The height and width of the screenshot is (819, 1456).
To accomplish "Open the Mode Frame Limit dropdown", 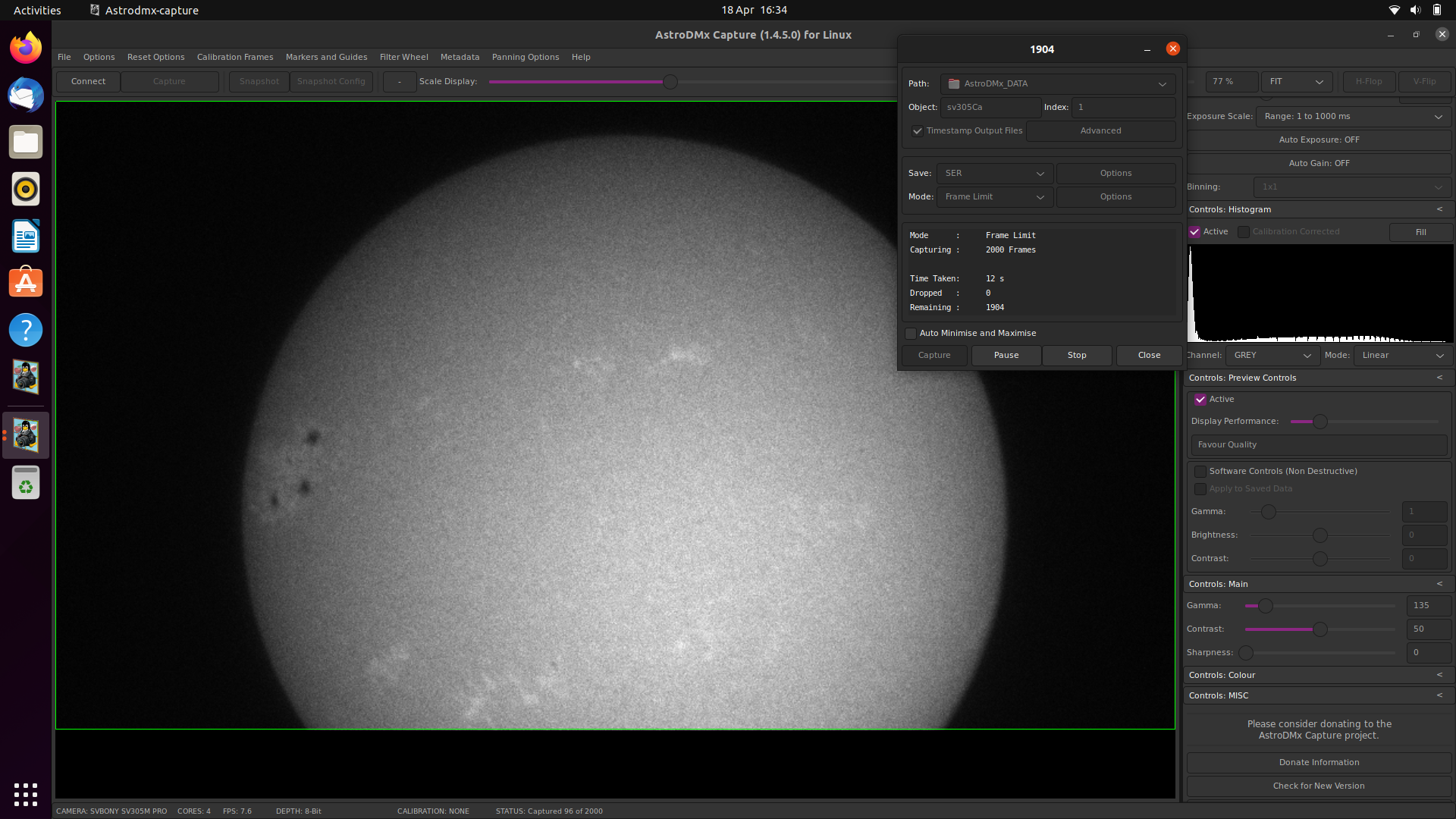I will (x=994, y=197).
